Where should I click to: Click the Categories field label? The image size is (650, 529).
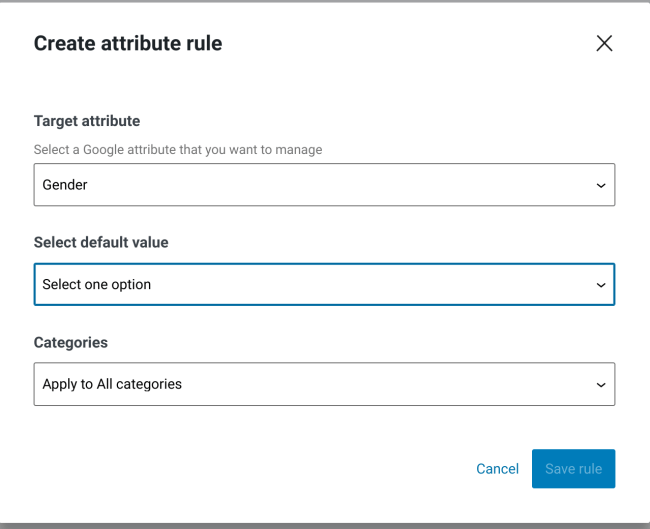pos(70,342)
